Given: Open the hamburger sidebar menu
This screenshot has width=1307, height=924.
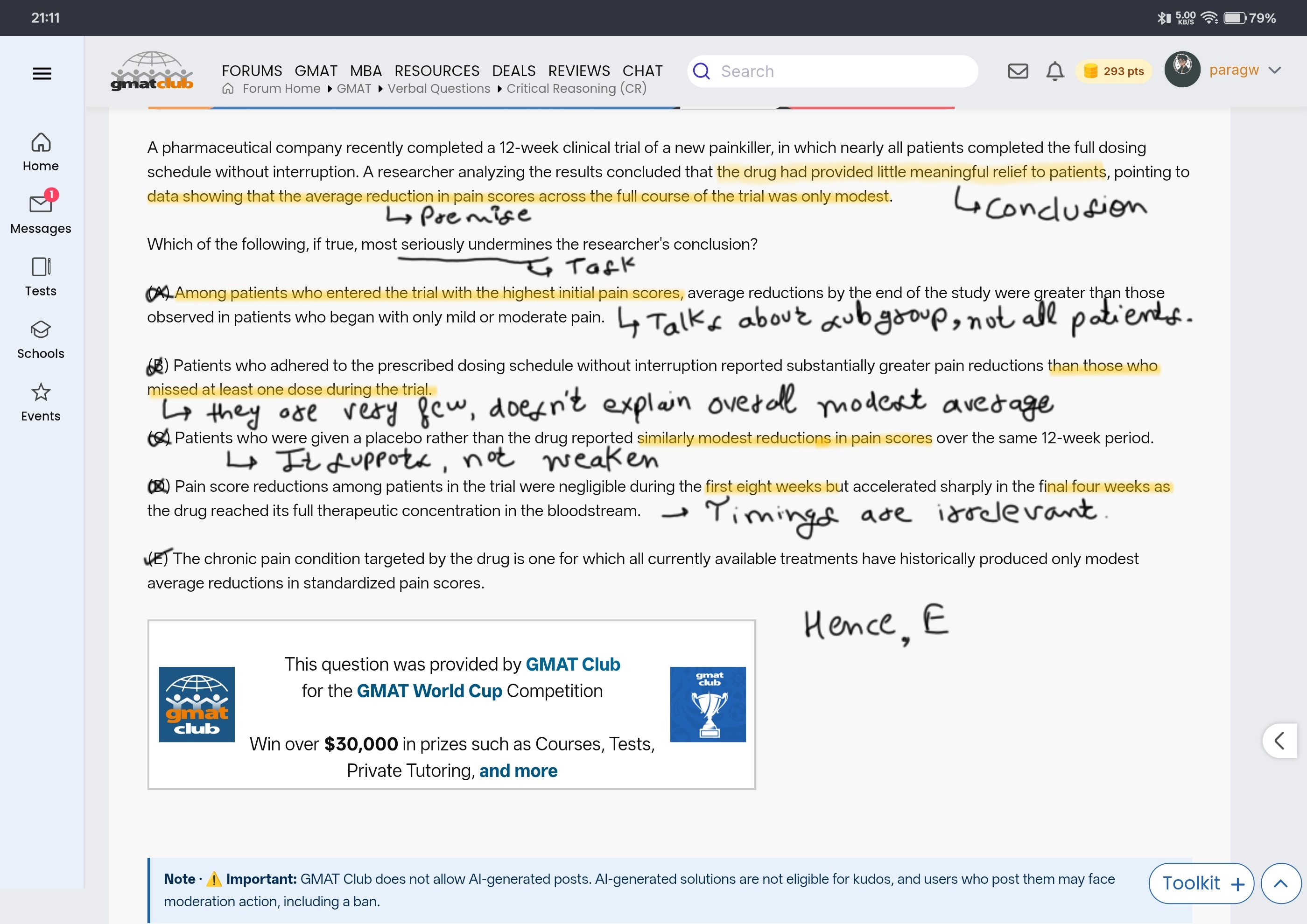Looking at the screenshot, I should tap(42, 73).
